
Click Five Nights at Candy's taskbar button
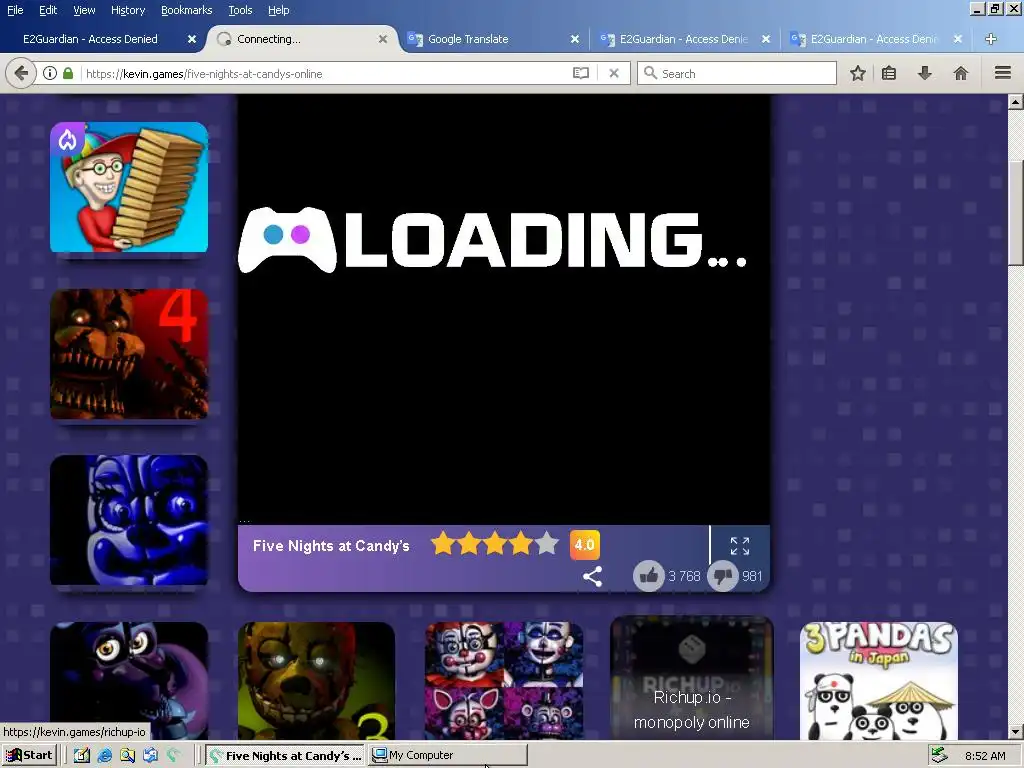pyautogui.click(x=285, y=756)
